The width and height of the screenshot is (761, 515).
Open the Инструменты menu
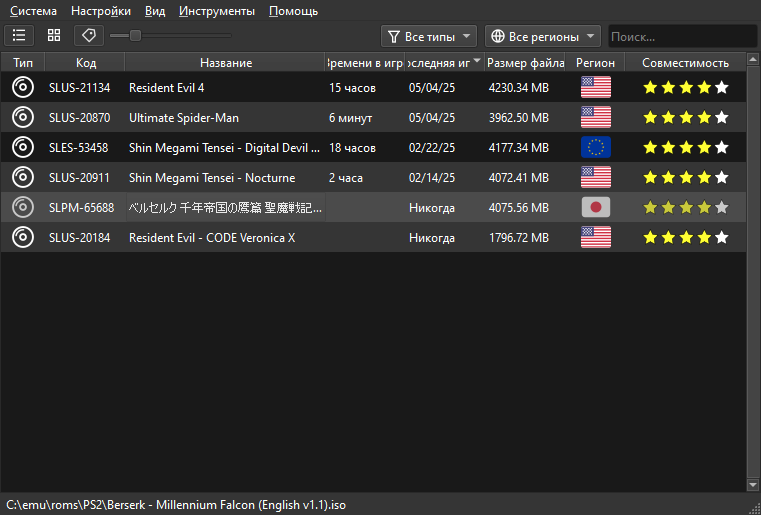coord(216,11)
